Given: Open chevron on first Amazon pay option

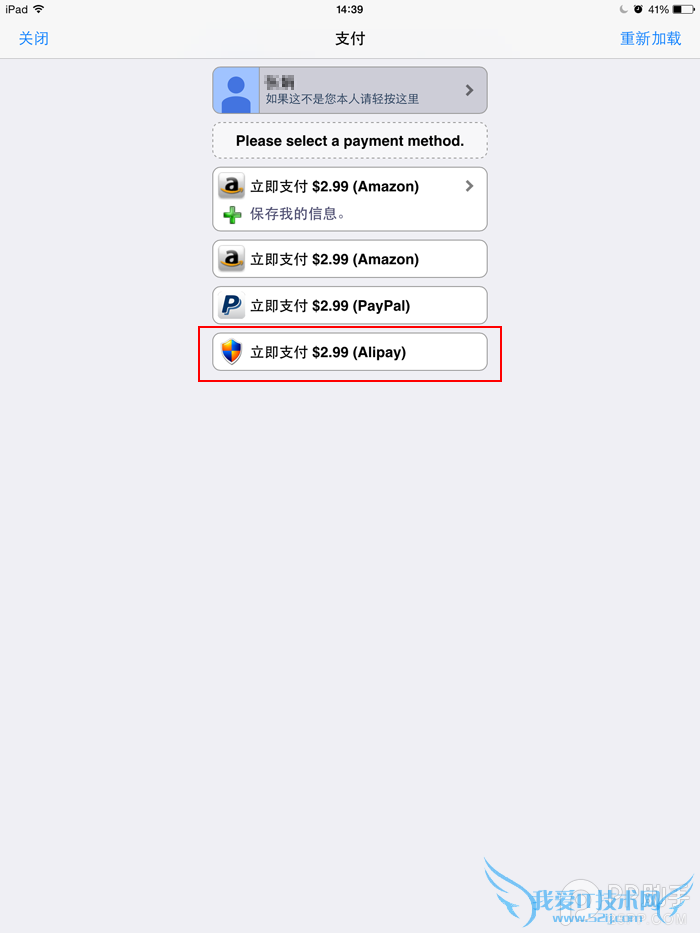Looking at the screenshot, I should pyautogui.click(x=469, y=186).
